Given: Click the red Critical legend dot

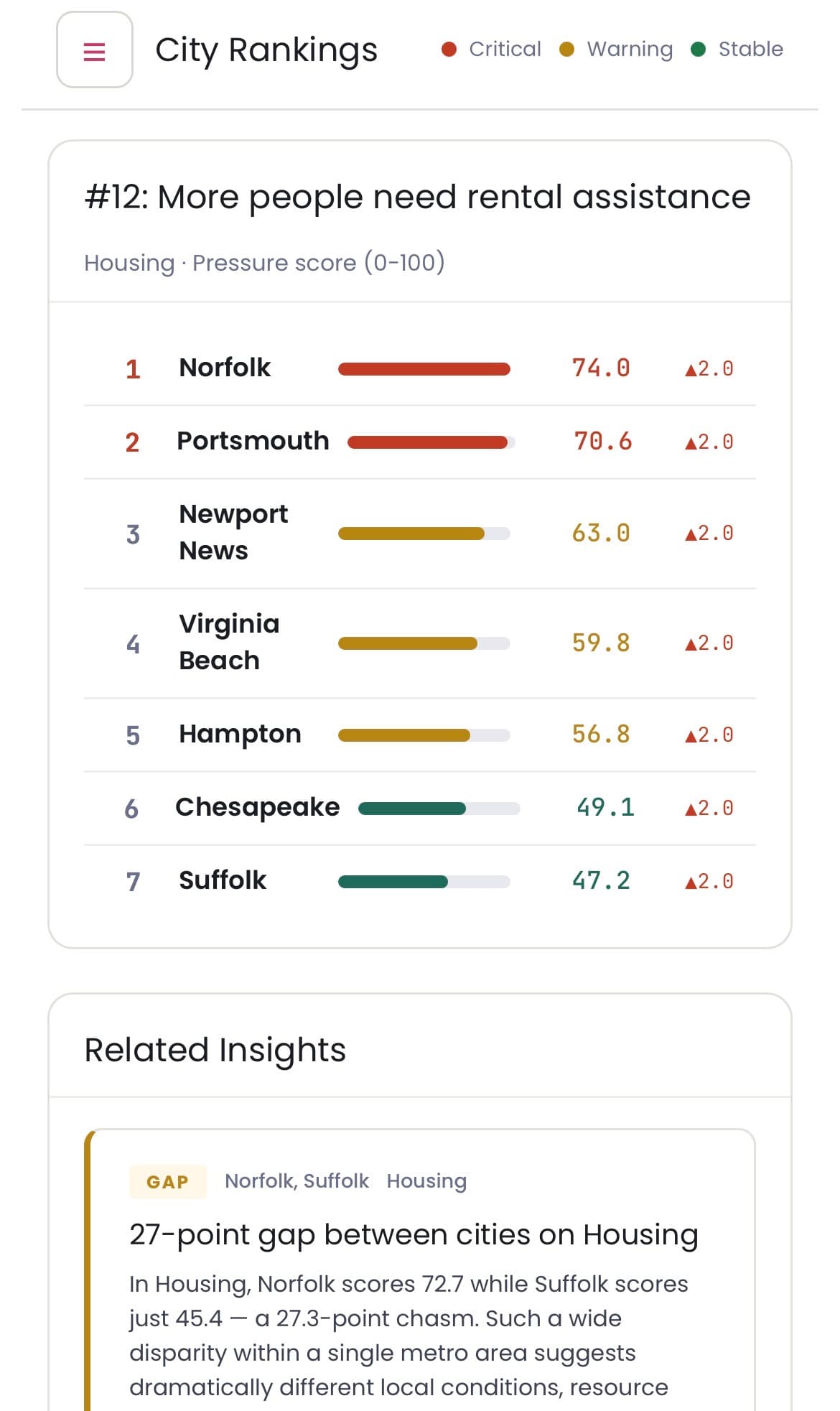Looking at the screenshot, I should pyautogui.click(x=449, y=50).
